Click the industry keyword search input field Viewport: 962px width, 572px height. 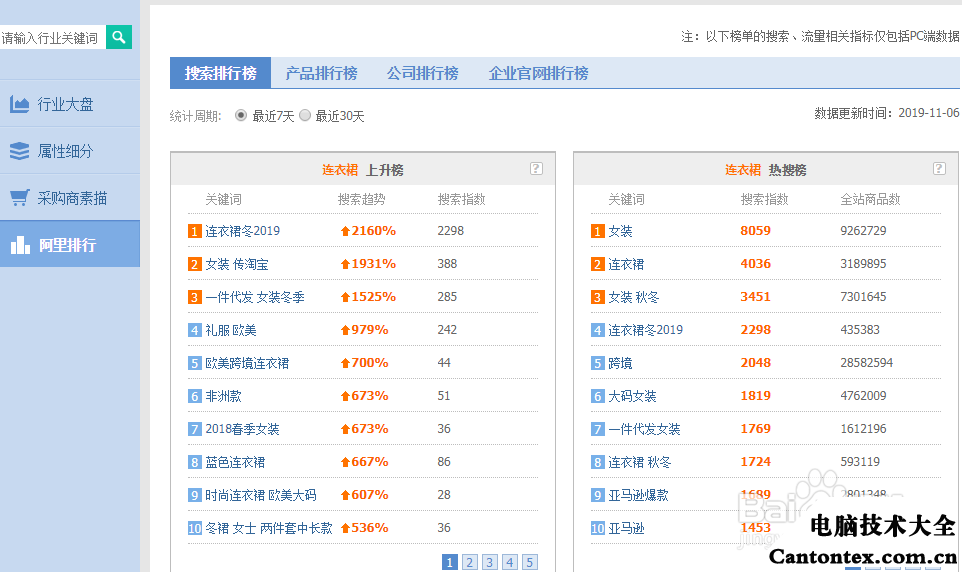click(52, 38)
